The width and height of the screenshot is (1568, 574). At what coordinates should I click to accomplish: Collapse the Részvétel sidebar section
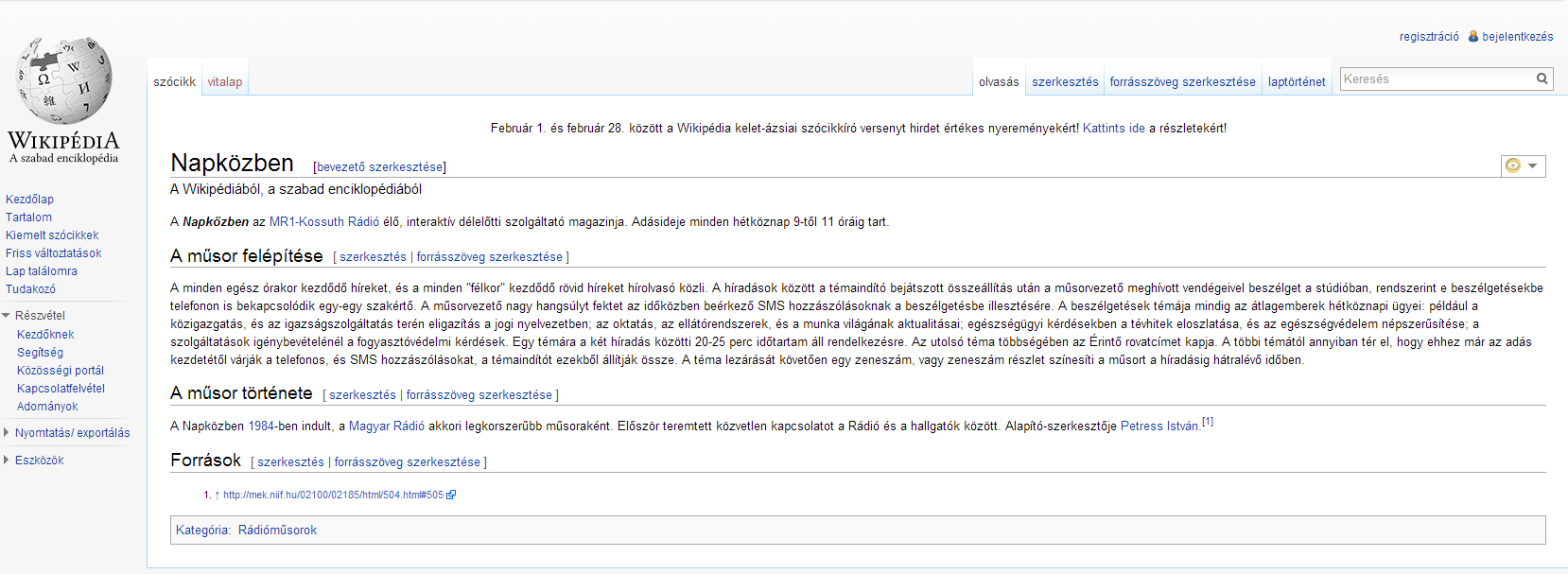click(7, 316)
